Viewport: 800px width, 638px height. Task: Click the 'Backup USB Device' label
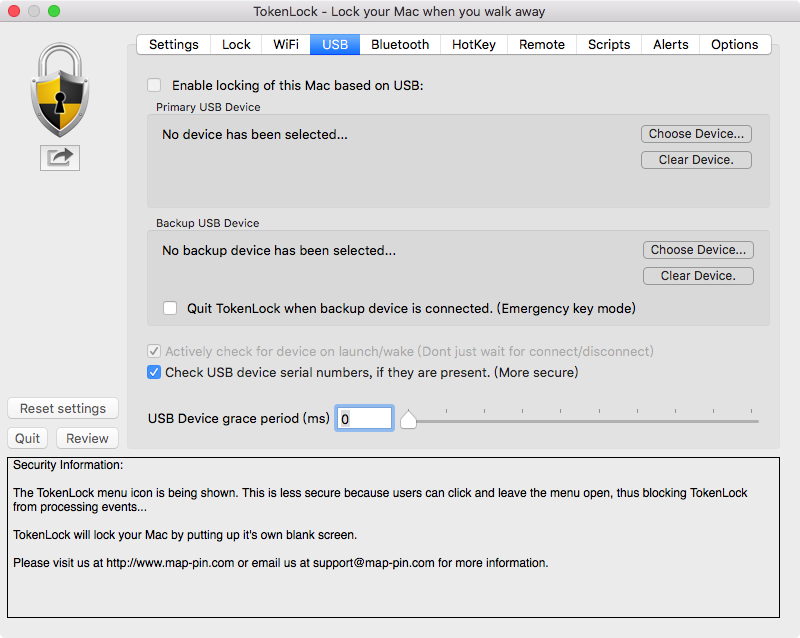208,223
